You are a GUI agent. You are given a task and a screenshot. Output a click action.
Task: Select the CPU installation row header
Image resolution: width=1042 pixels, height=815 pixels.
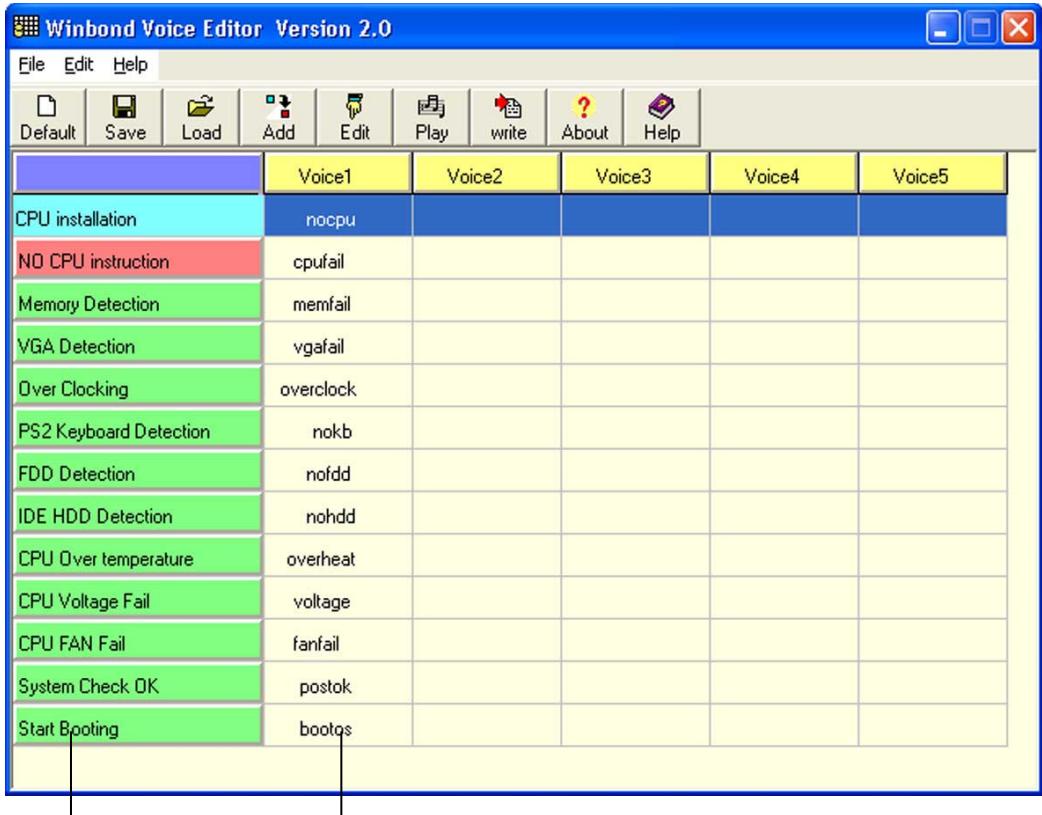(x=138, y=217)
